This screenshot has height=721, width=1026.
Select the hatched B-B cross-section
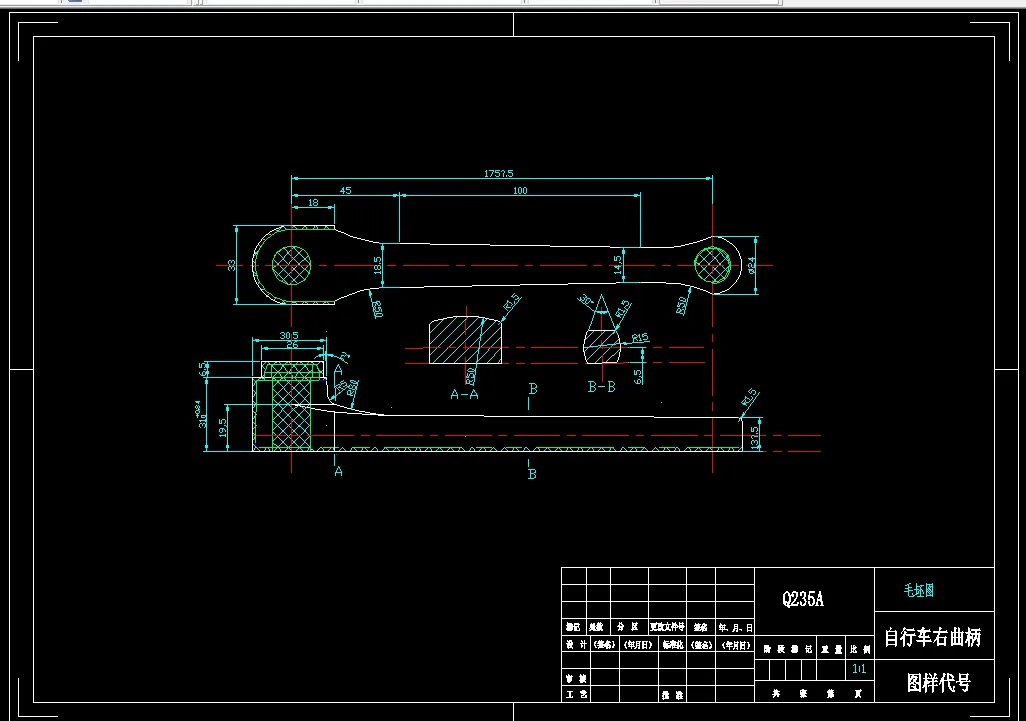coord(602,346)
